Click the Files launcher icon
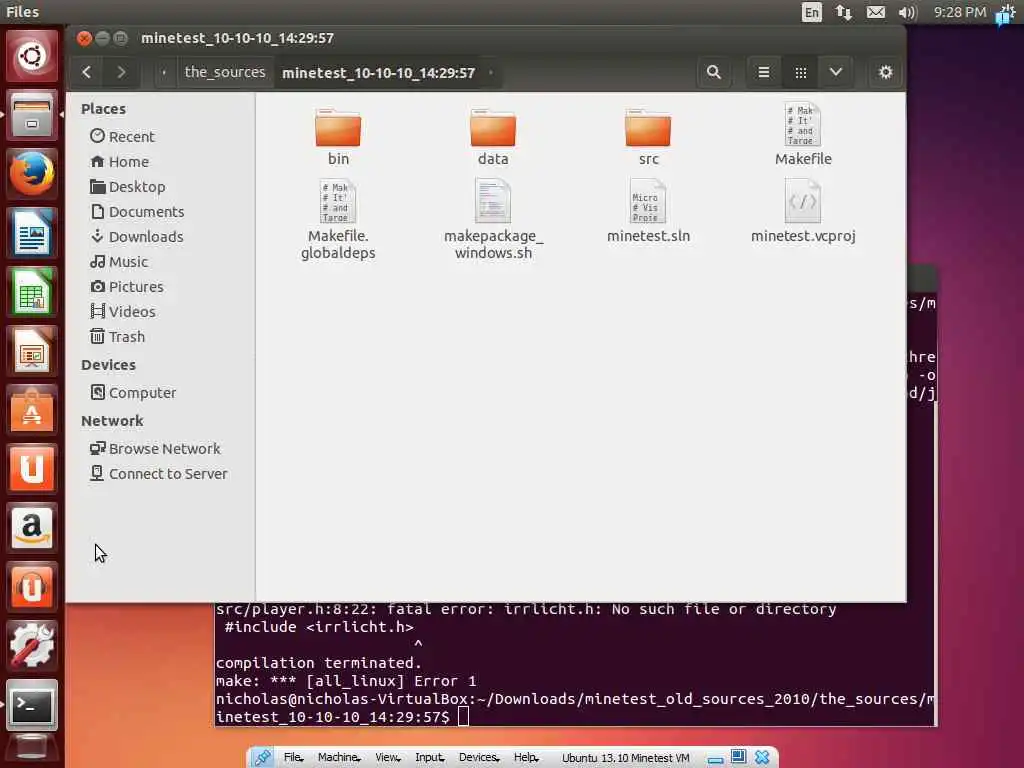Image resolution: width=1024 pixels, height=768 pixels. tap(32, 115)
